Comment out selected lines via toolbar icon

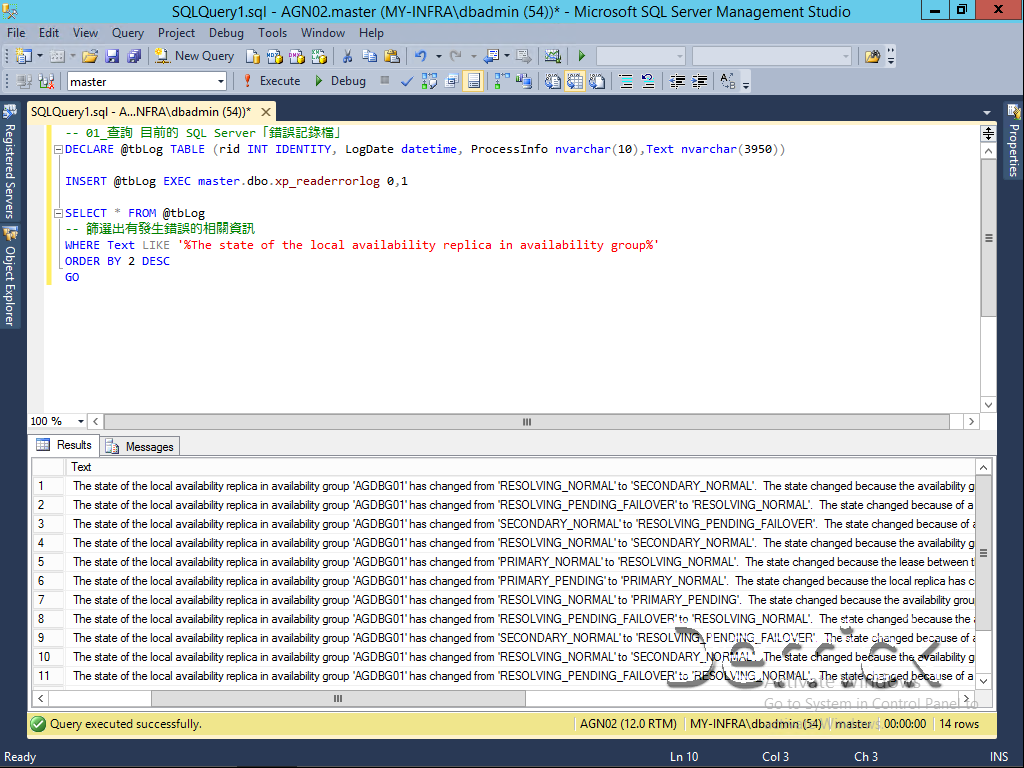pos(626,81)
